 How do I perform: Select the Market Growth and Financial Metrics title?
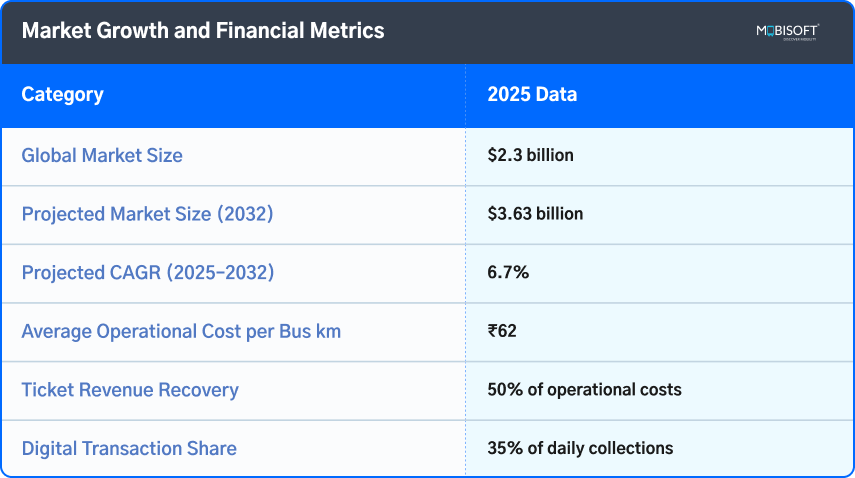(203, 31)
